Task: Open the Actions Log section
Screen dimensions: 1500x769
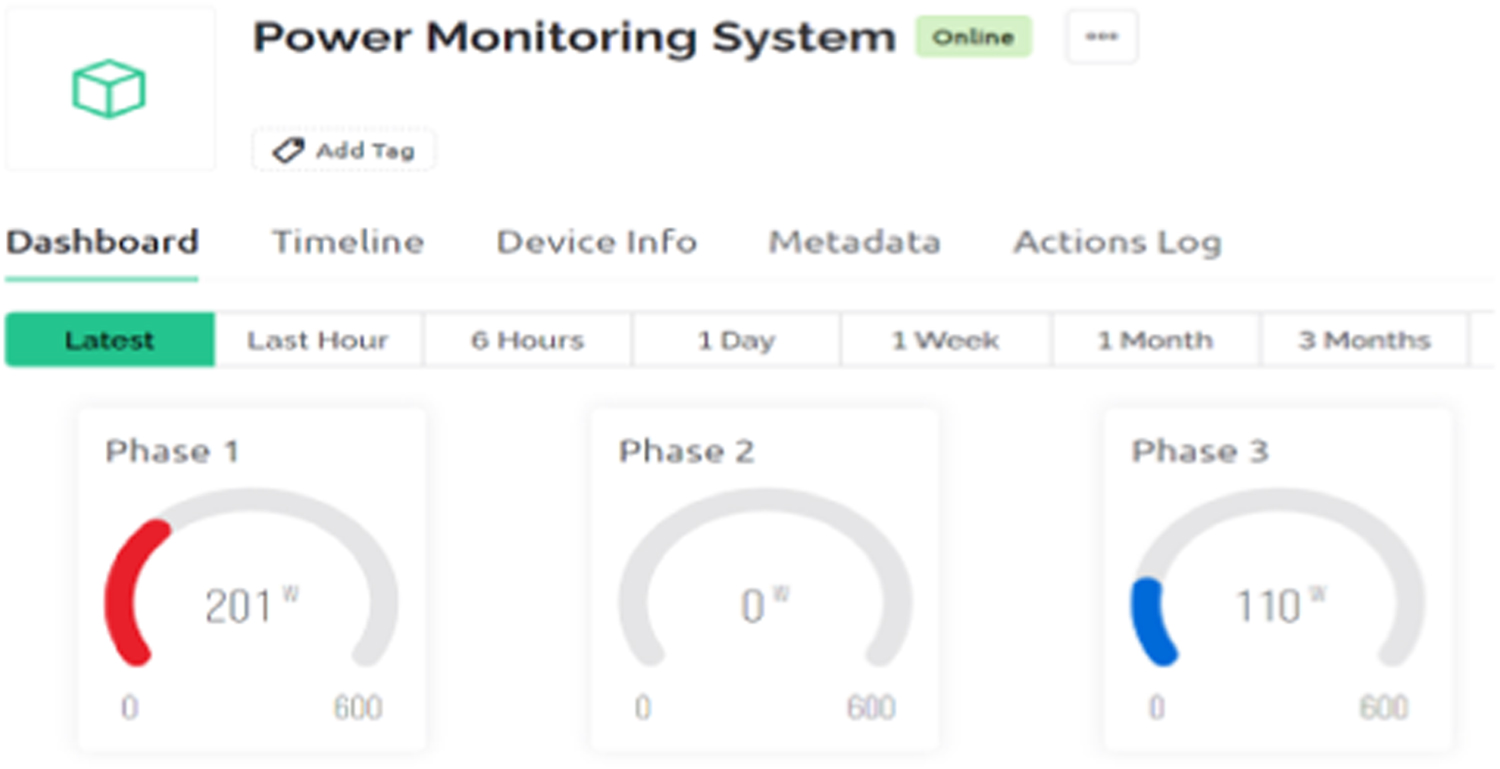Action: click(x=1117, y=241)
